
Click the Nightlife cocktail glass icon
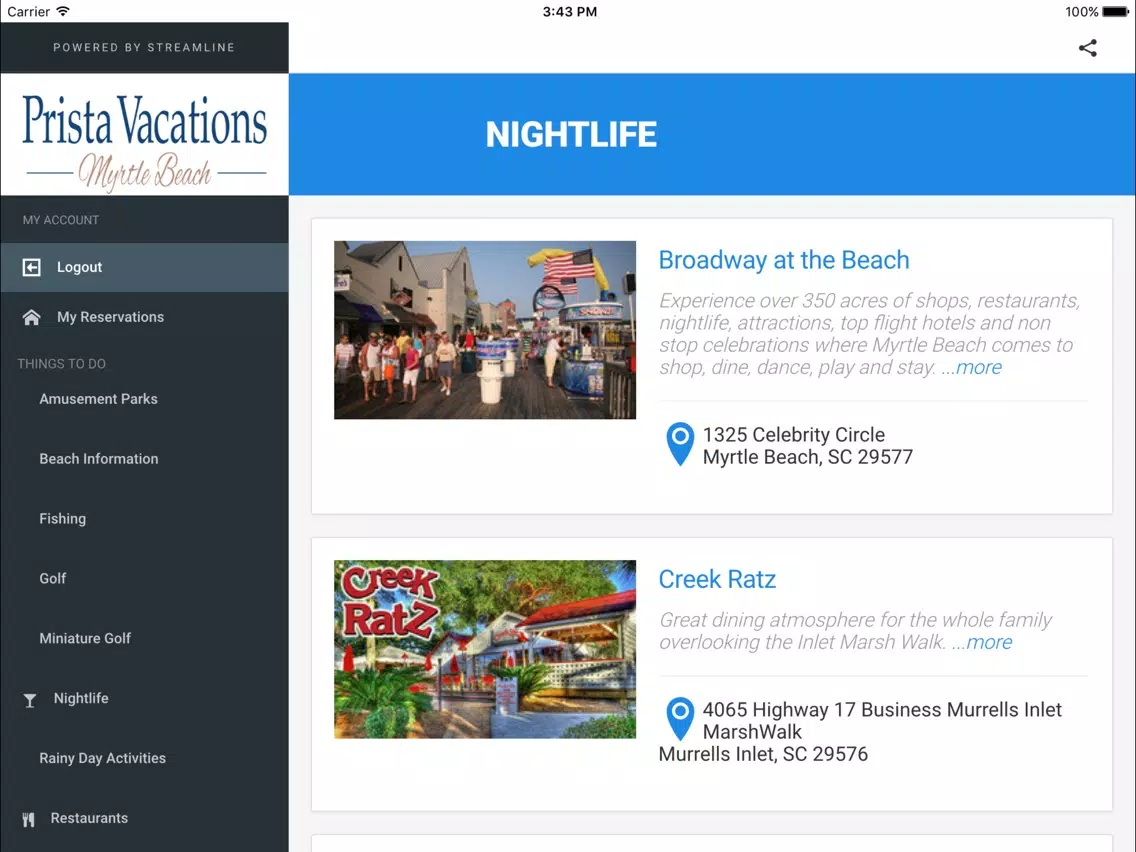click(30, 700)
